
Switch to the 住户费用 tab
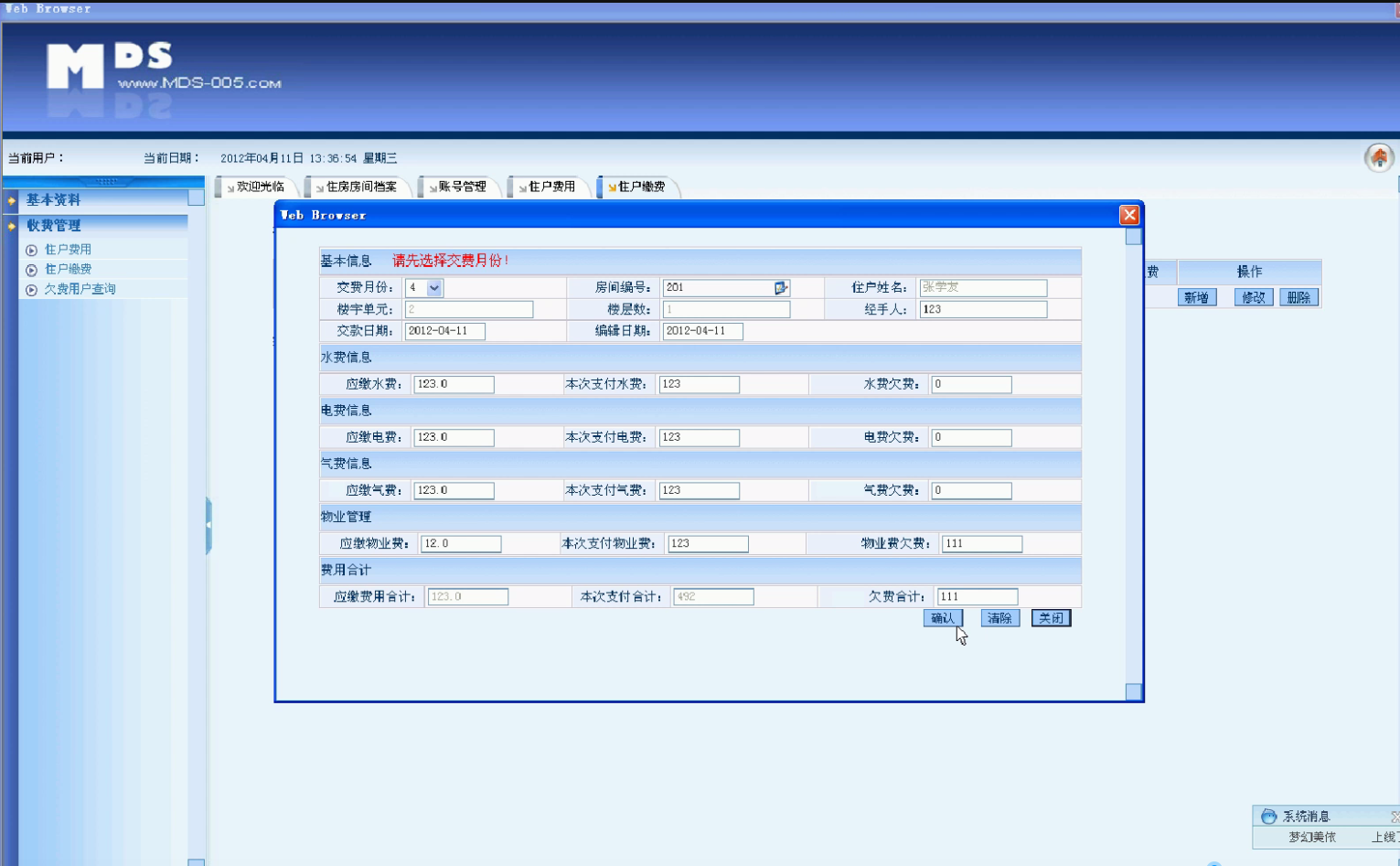pos(548,187)
